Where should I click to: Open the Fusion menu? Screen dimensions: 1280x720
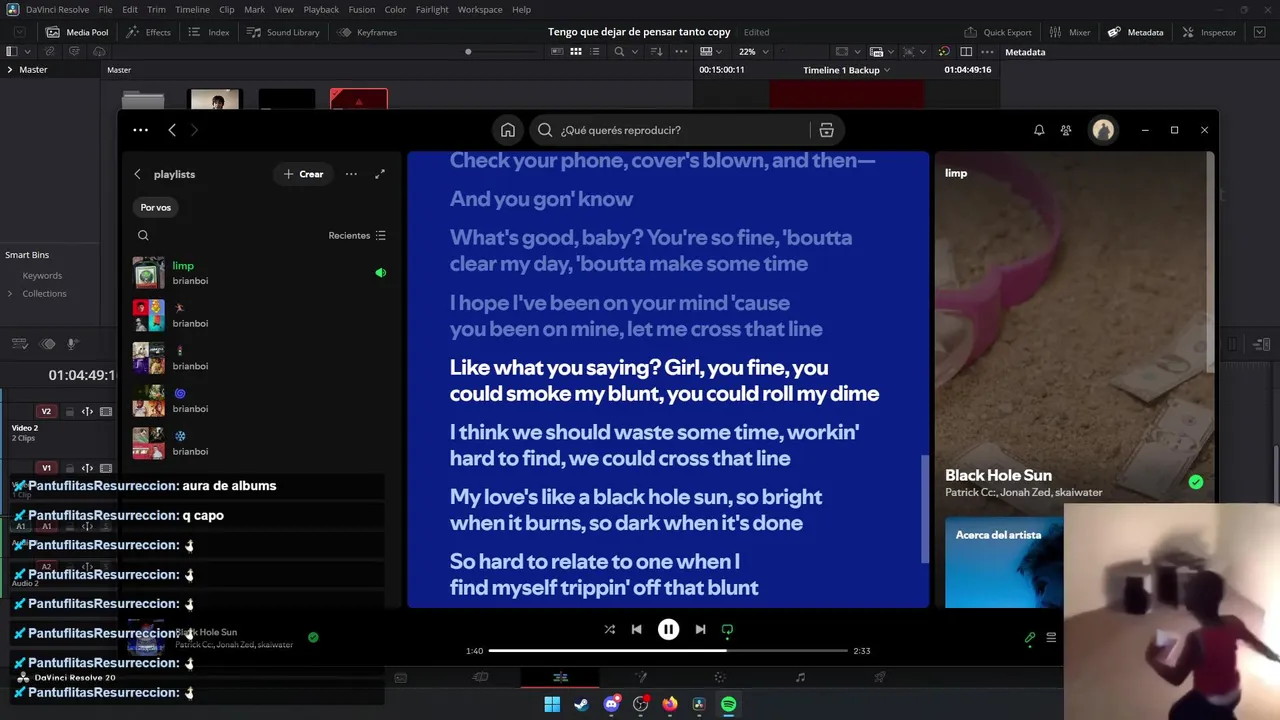[x=362, y=9]
